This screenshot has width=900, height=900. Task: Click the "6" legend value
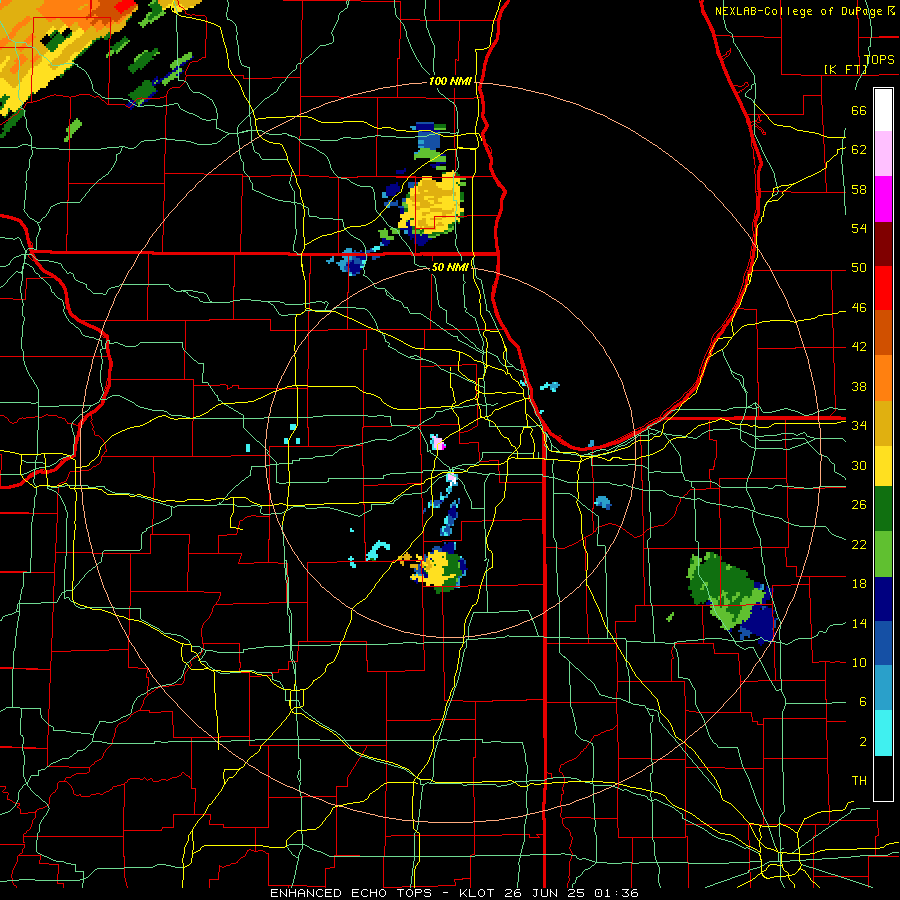tap(862, 702)
